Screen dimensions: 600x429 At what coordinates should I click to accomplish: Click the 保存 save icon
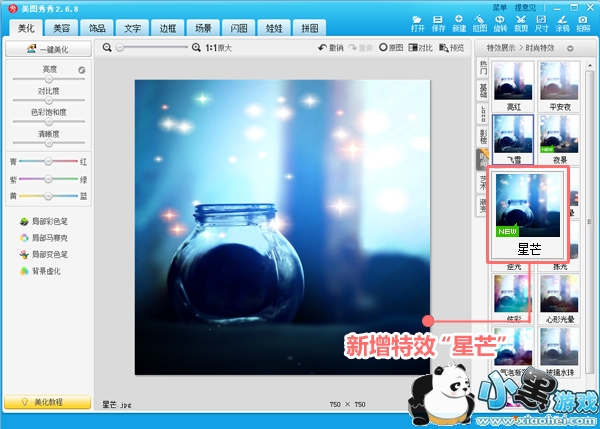(x=438, y=23)
